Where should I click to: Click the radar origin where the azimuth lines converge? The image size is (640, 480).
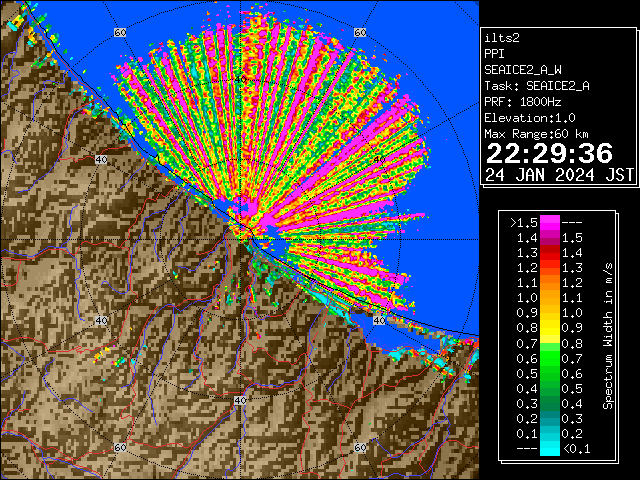click(x=240, y=240)
